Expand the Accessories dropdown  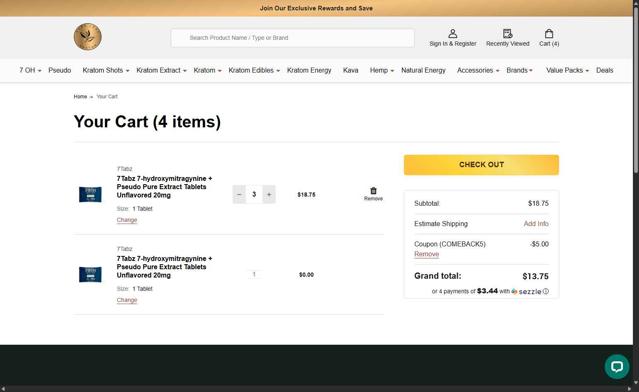(478, 70)
